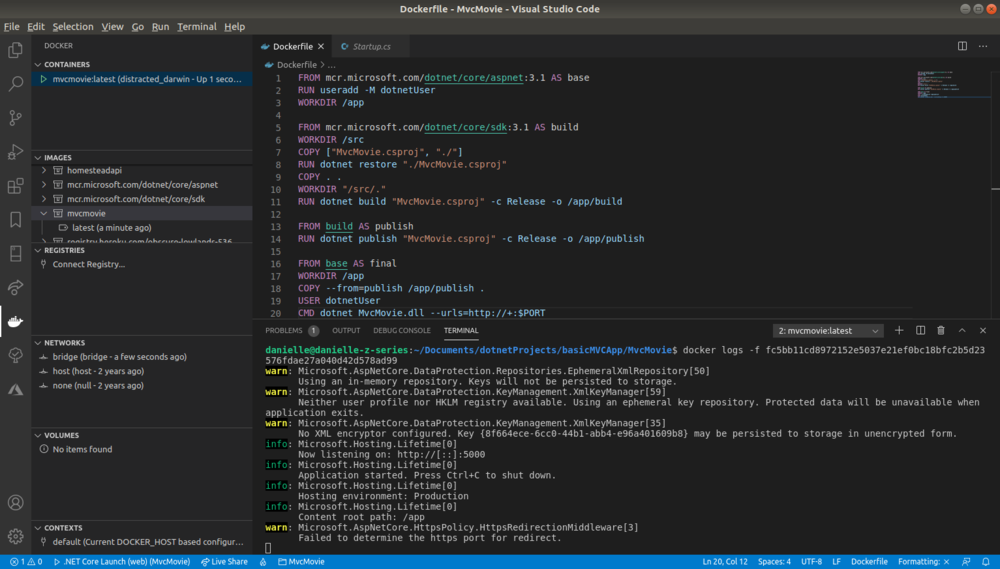Expand the homesteadapi image

tap(44, 170)
